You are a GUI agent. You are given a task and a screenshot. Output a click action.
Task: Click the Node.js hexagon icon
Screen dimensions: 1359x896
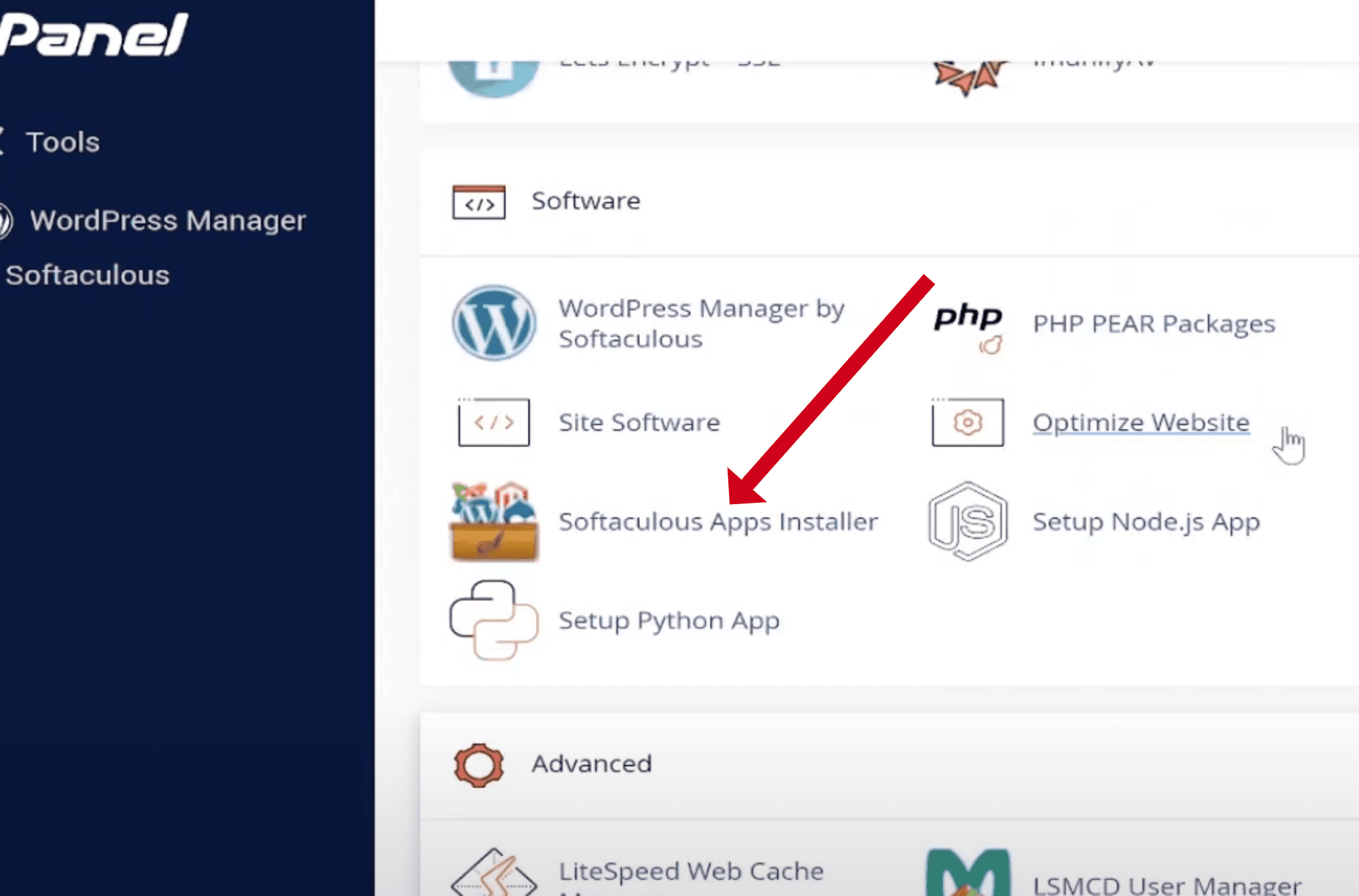(x=968, y=521)
